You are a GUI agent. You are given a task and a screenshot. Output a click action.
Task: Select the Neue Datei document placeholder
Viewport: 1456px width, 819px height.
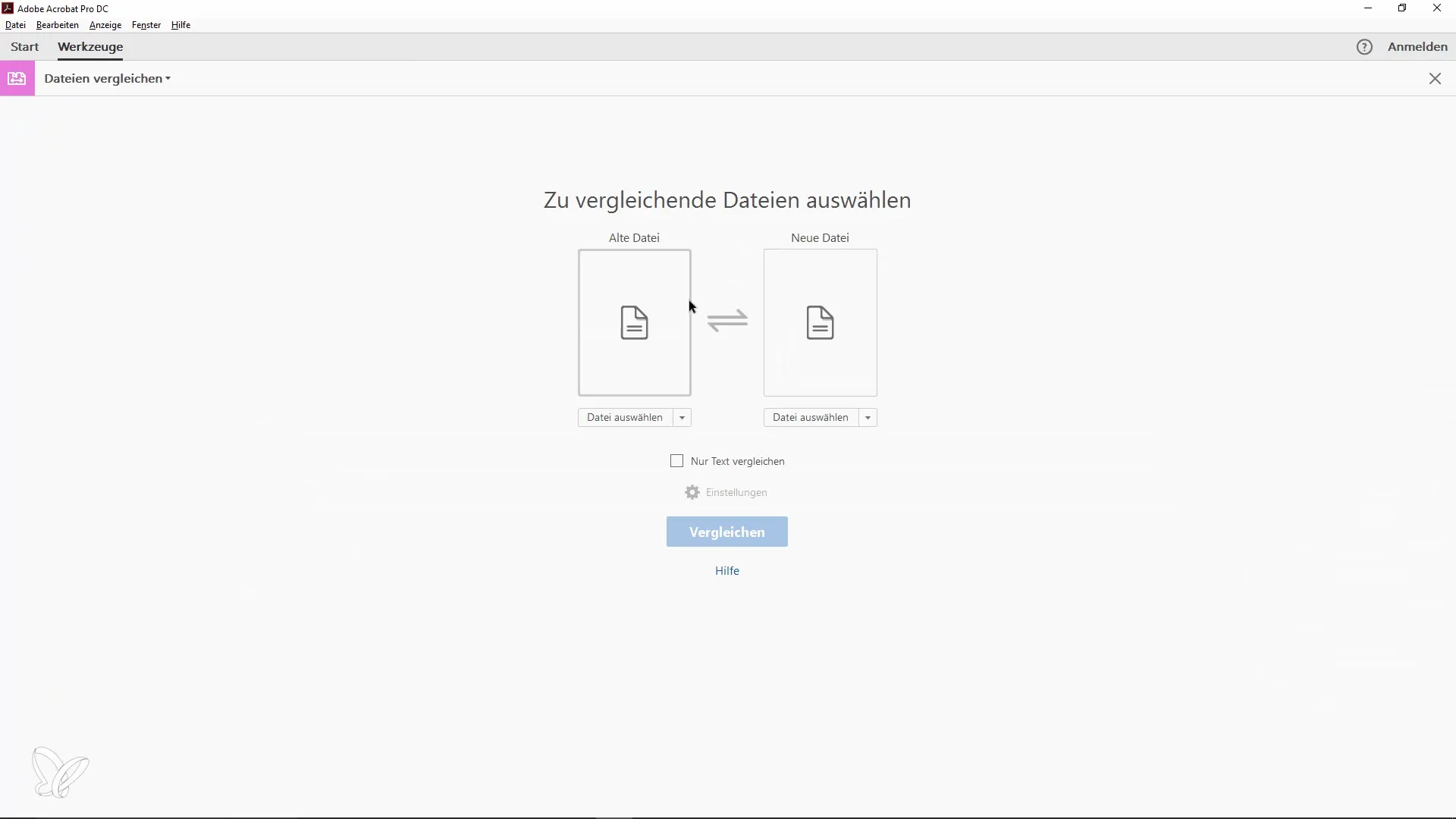pyautogui.click(x=821, y=323)
